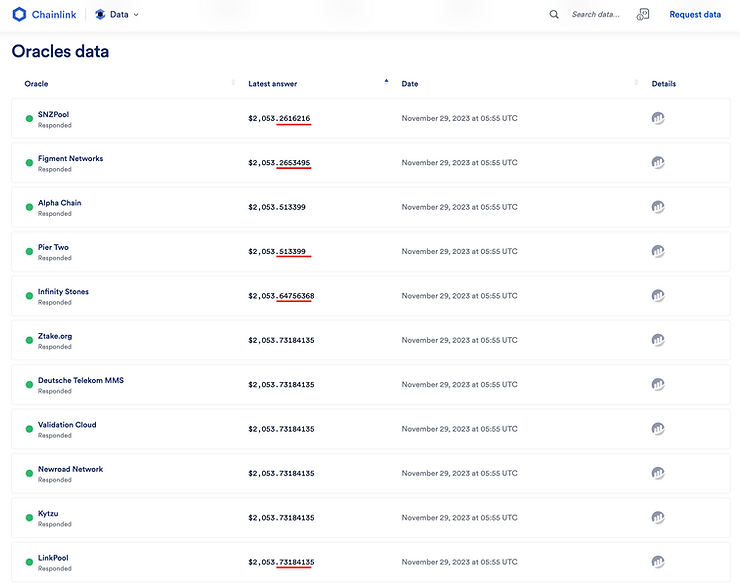Open details chart icon for Newroad Network
Screen dimensions: 740x586
click(x=658, y=473)
